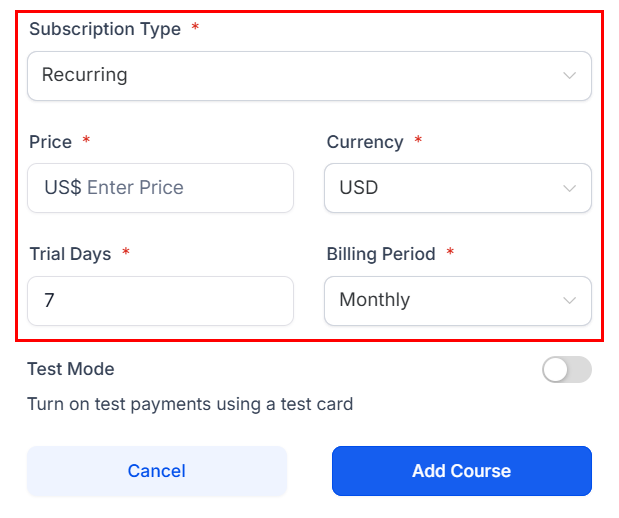Click the chevron arrow in Subscription Type field
619x518 pixels.
(x=569, y=76)
